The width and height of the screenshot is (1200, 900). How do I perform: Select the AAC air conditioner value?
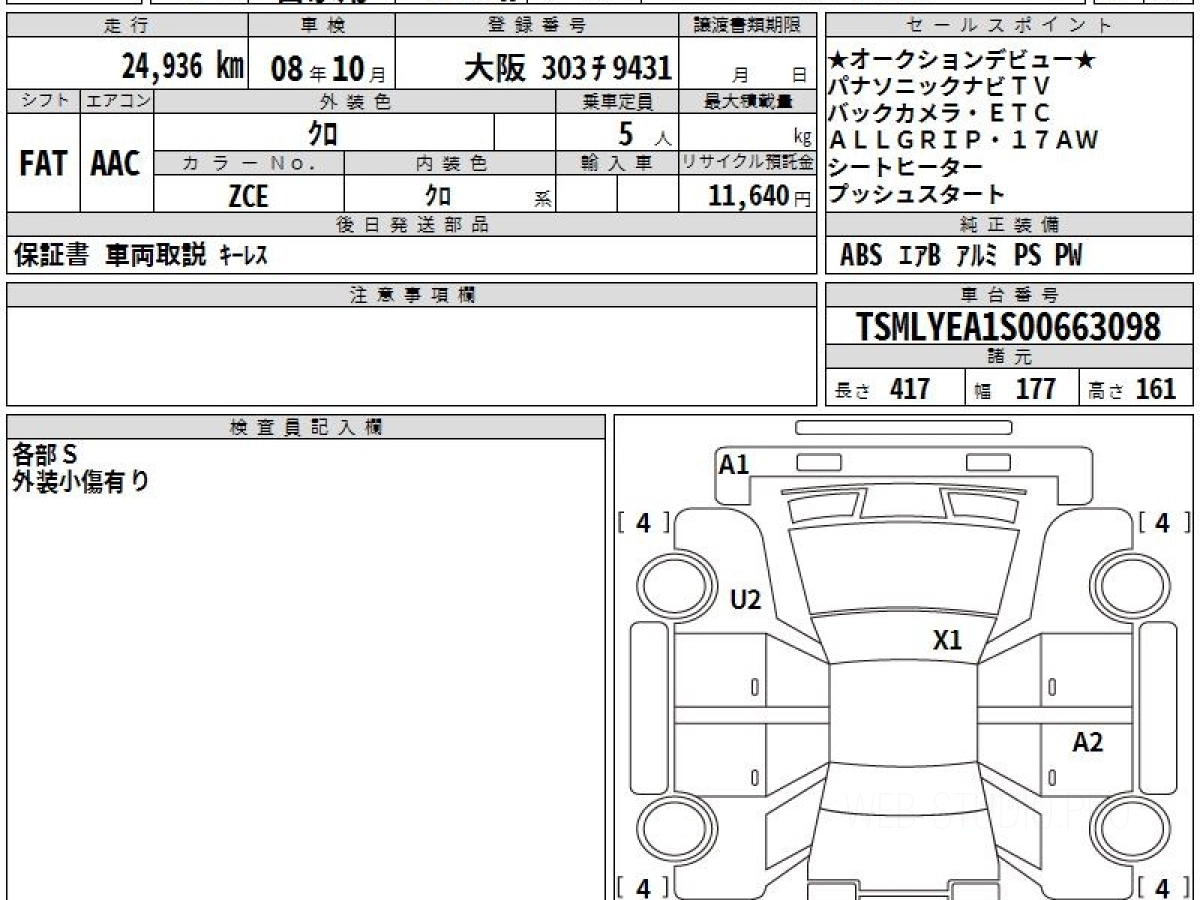tap(116, 163)
